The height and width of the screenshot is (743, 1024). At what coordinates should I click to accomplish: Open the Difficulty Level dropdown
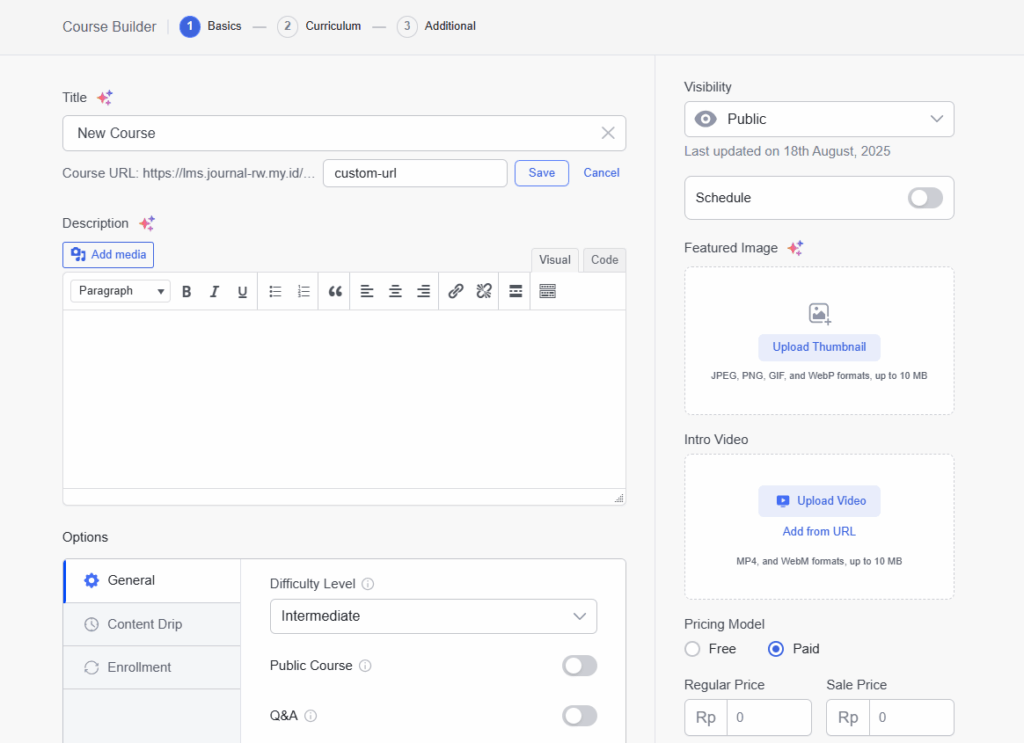[x=433, y=616]
